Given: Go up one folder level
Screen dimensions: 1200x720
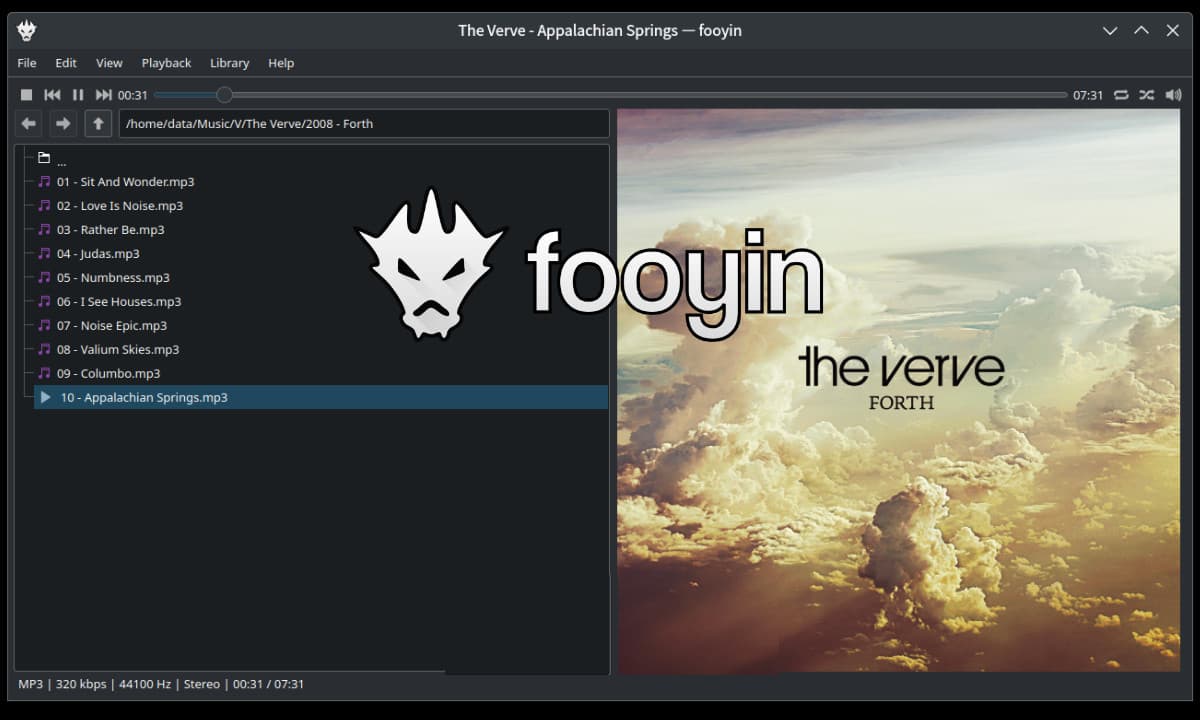Looking at the screenshot, I should pos(97,124).
